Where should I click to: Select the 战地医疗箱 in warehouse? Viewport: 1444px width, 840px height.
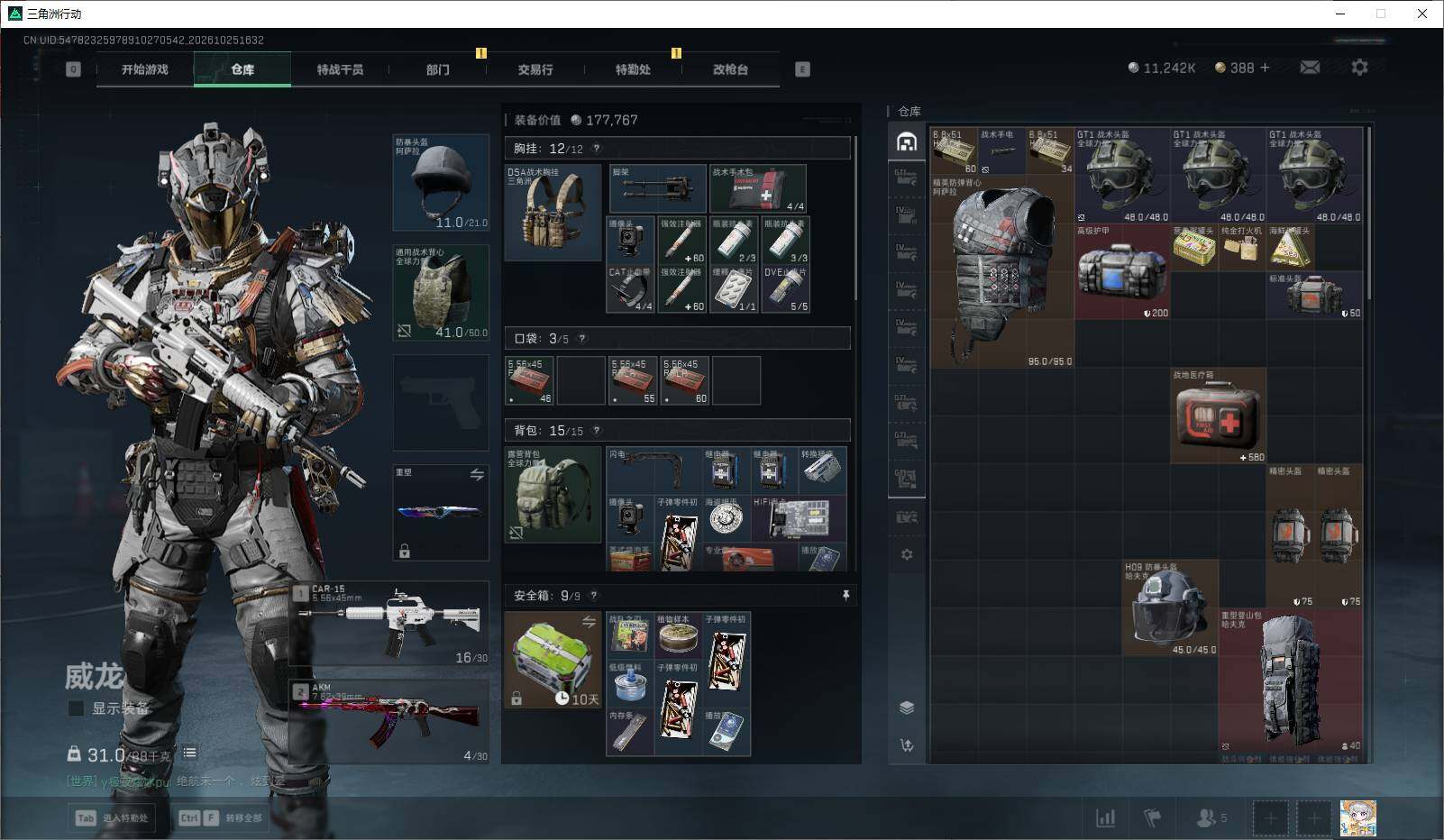tap(1218, 415)
